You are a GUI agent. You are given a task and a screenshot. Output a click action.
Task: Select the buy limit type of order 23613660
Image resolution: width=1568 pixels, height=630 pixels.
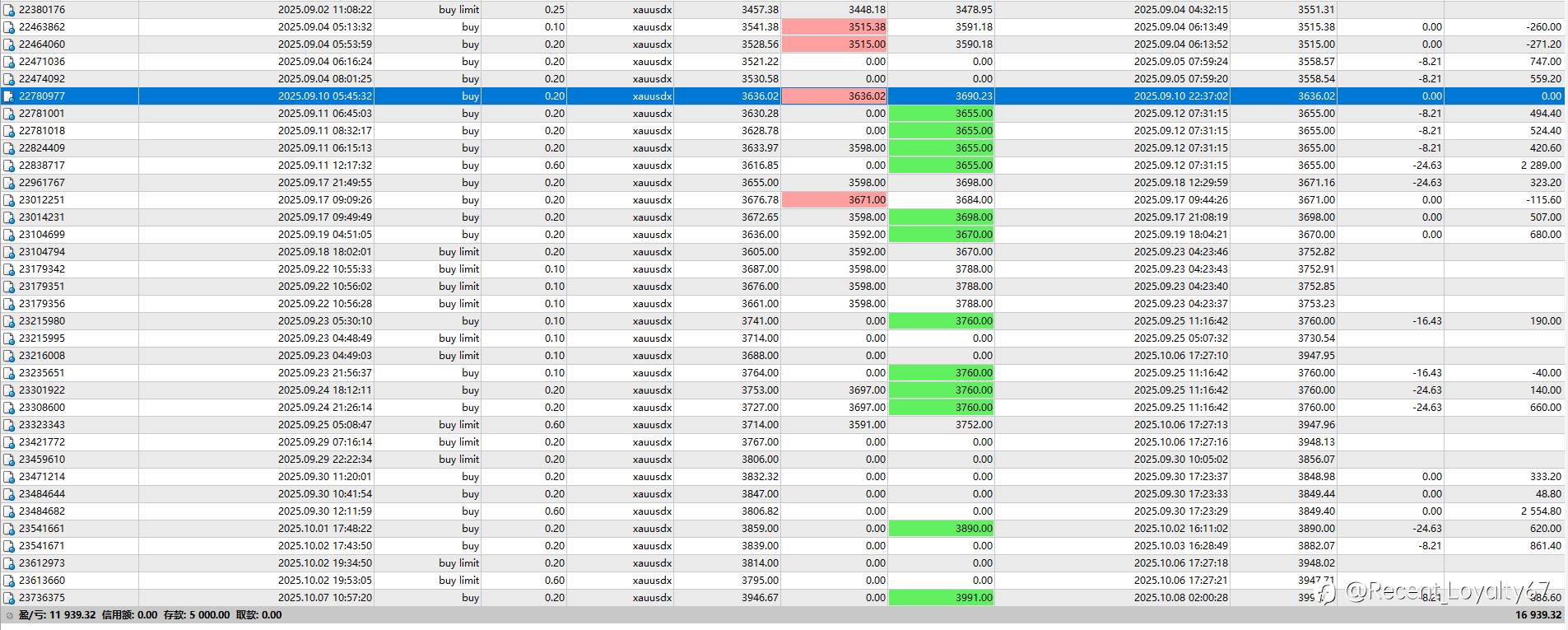[x=459, y=581]
